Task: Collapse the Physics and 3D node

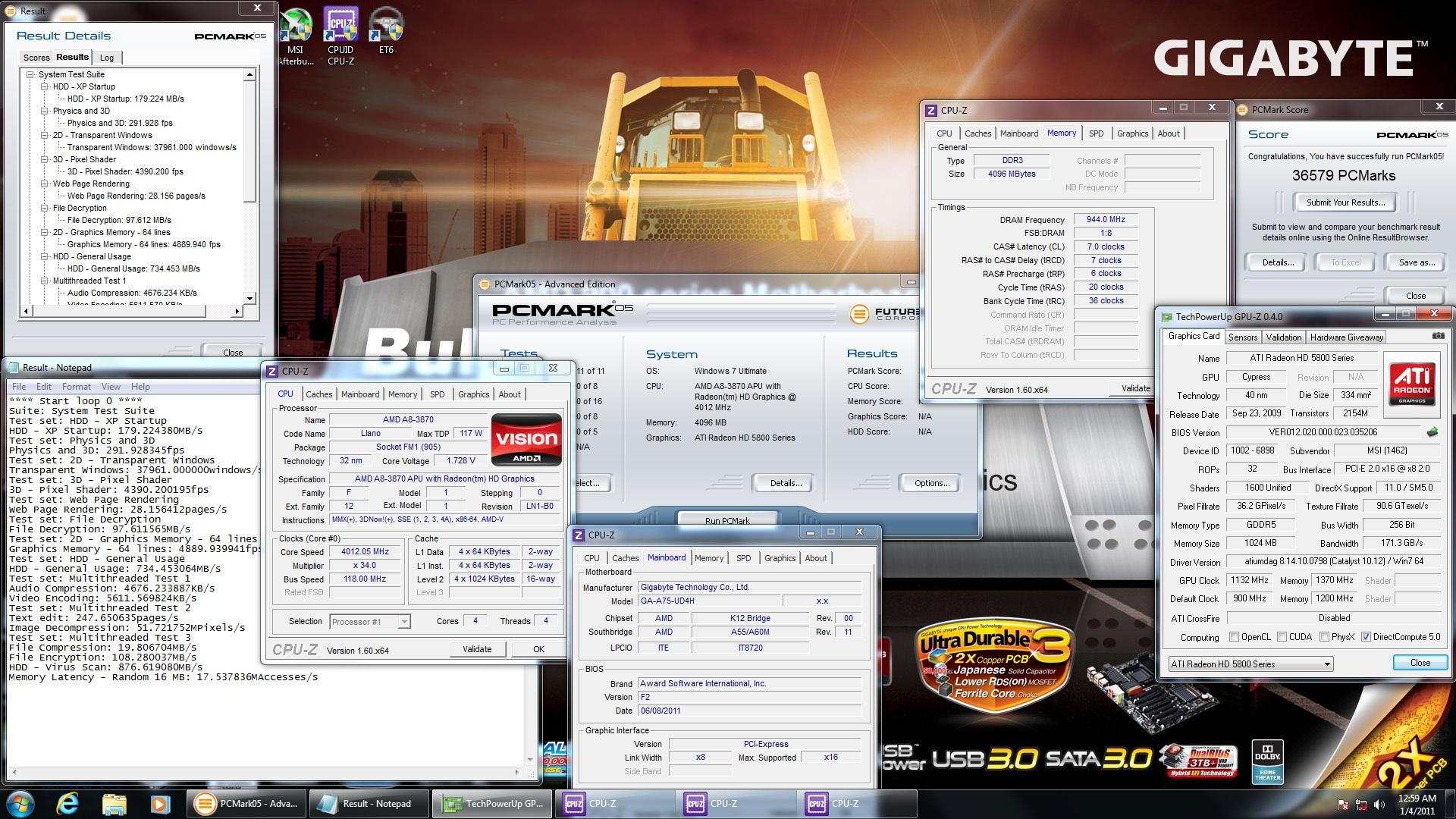Action: (x=45, y=111)
